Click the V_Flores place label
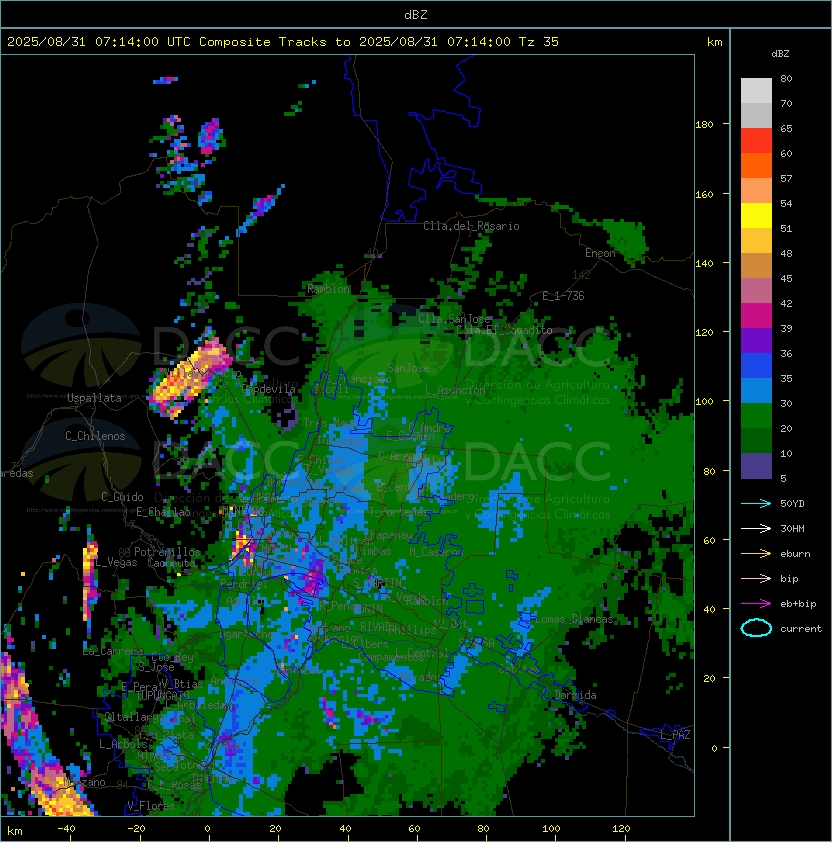832x842 pixels. pos(151,806)
